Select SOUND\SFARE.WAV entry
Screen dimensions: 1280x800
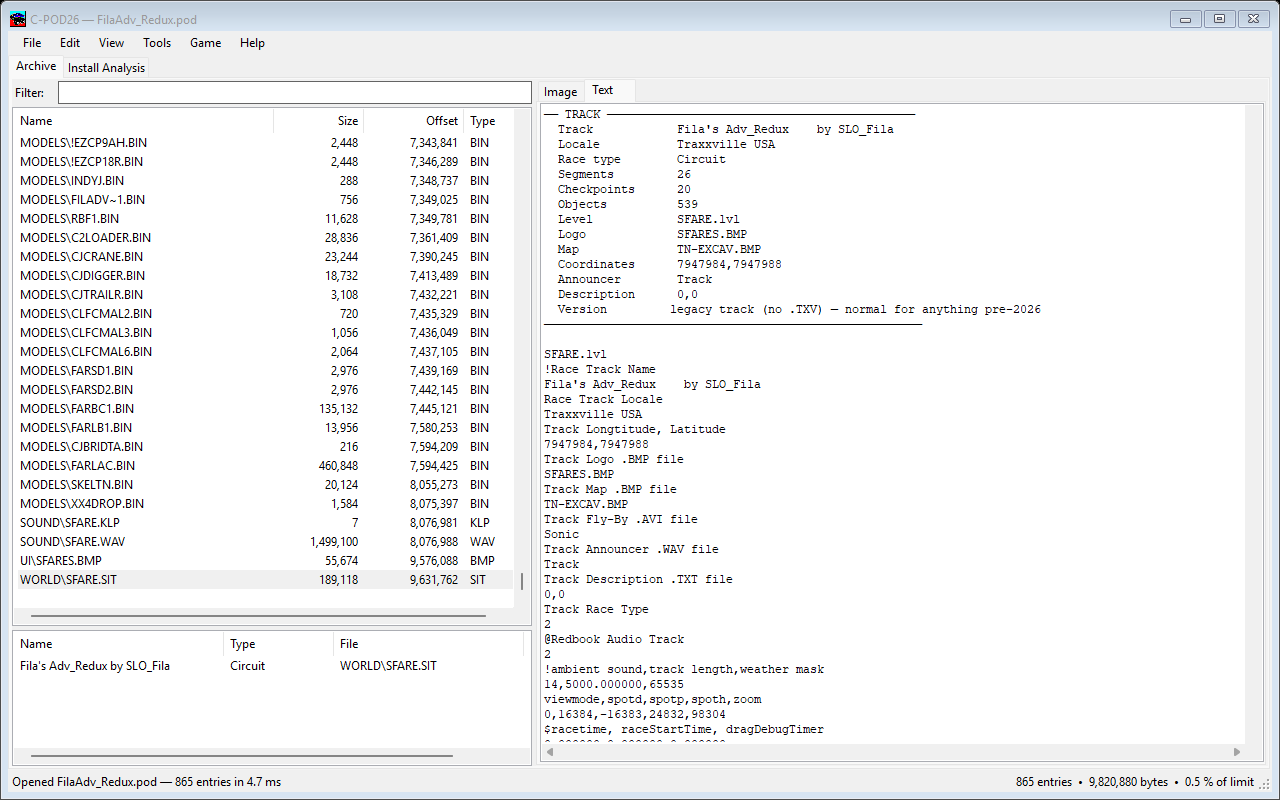coord(264,542)
